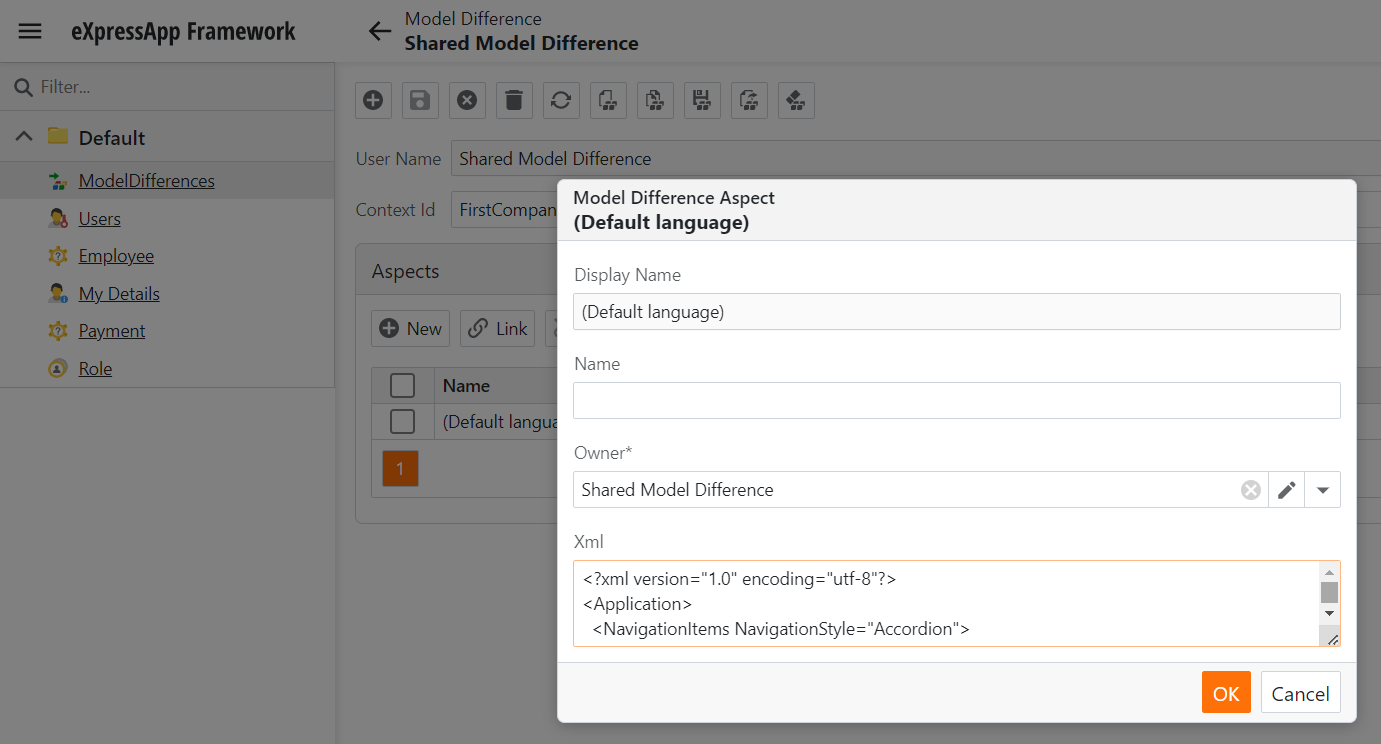Image resolution: width=1381 pixels, height=744 pixels.
Task: Click the Import Model Differences toolbar icon
Action: point(608,100)
